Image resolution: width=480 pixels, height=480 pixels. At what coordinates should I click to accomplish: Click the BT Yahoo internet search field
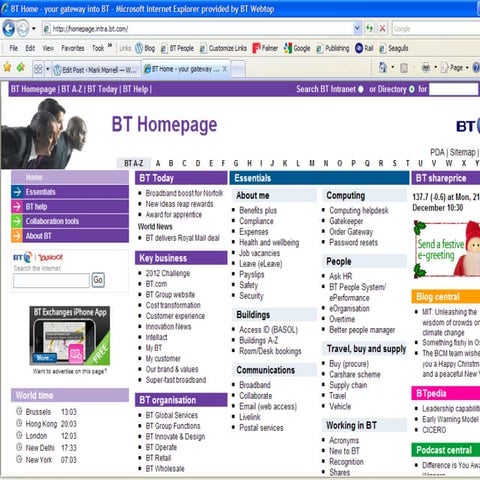[51, 280]
